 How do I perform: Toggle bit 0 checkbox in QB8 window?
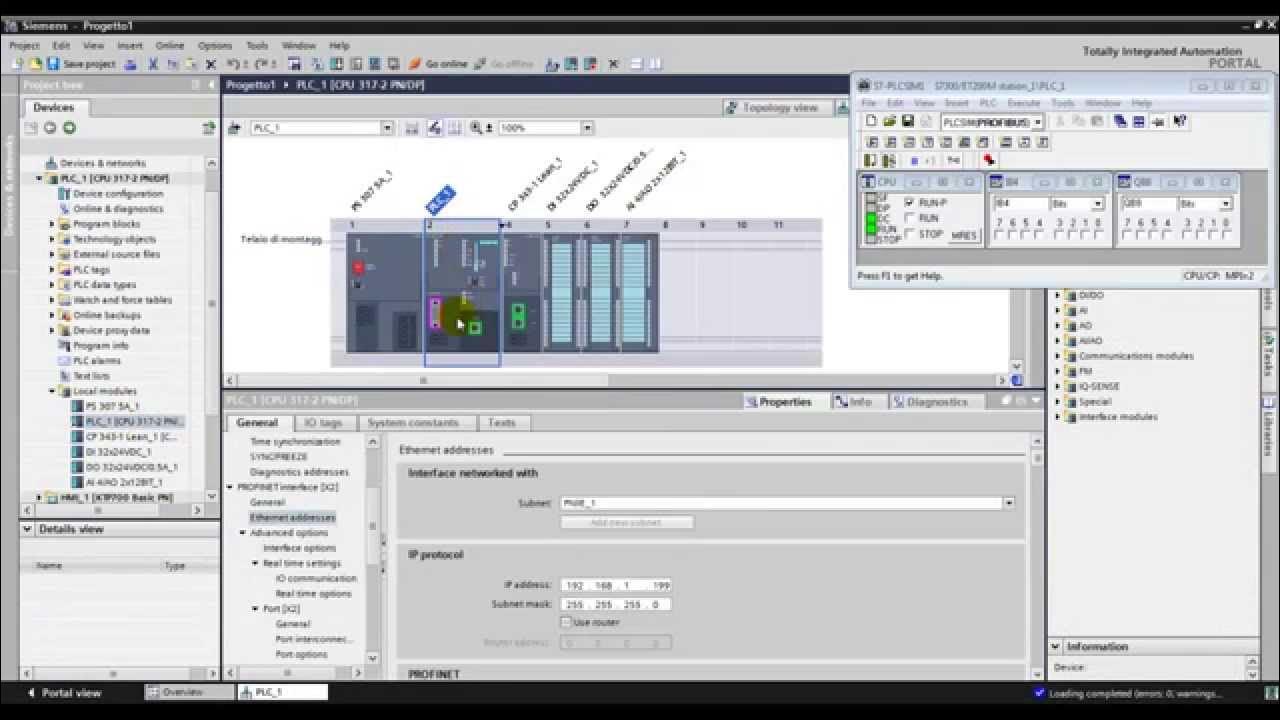1226,235
